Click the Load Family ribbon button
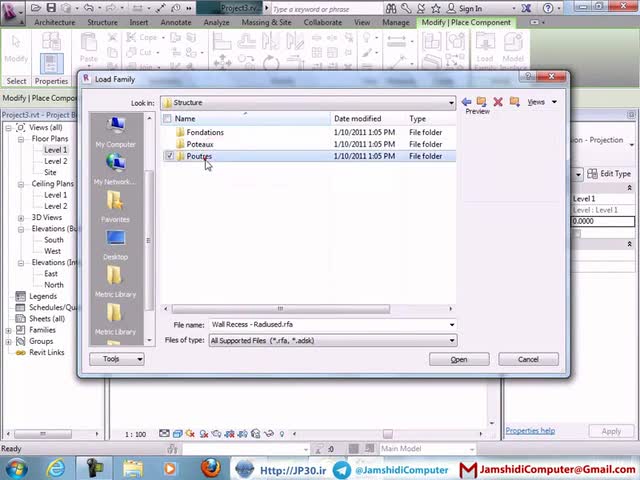 485,51
